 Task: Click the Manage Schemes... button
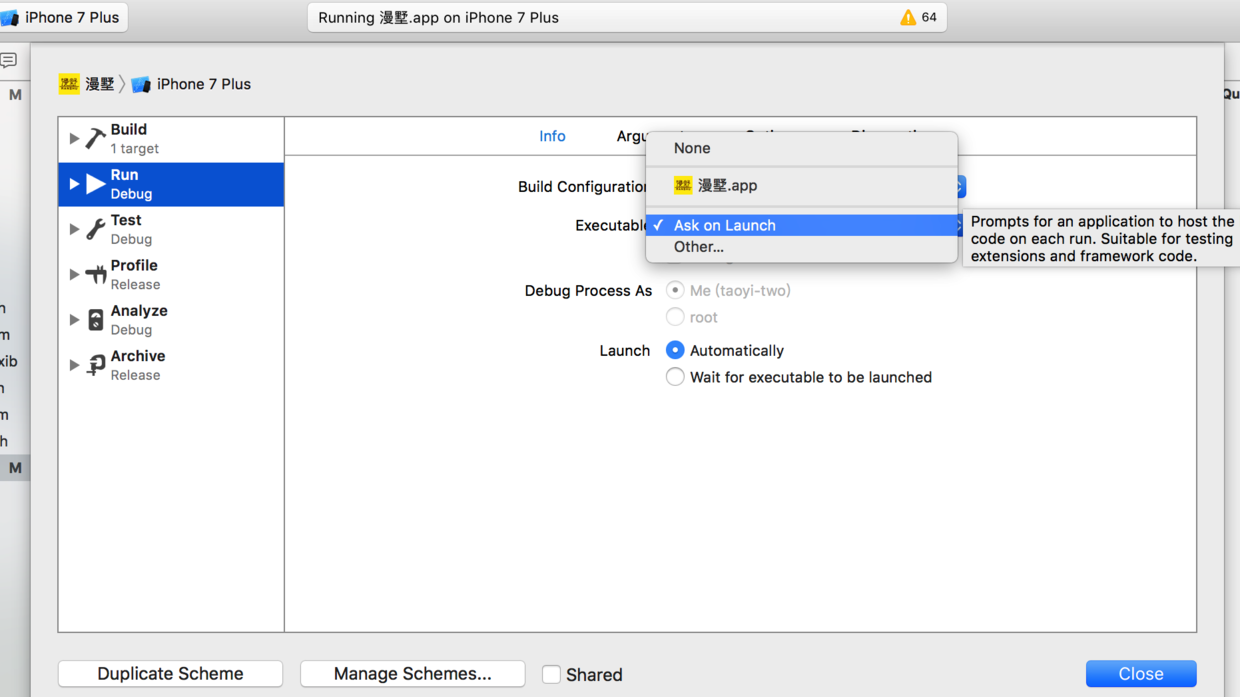(x=412, y=674)
